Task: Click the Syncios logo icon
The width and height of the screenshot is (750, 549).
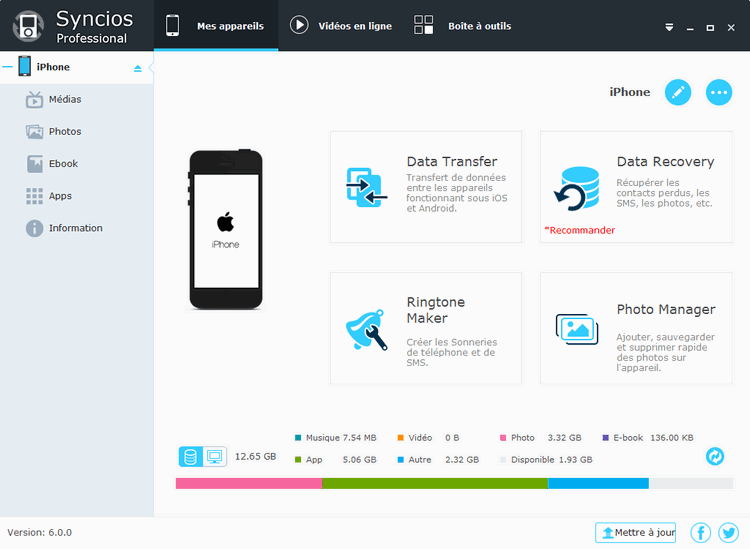Action: (x=28, y=26)
